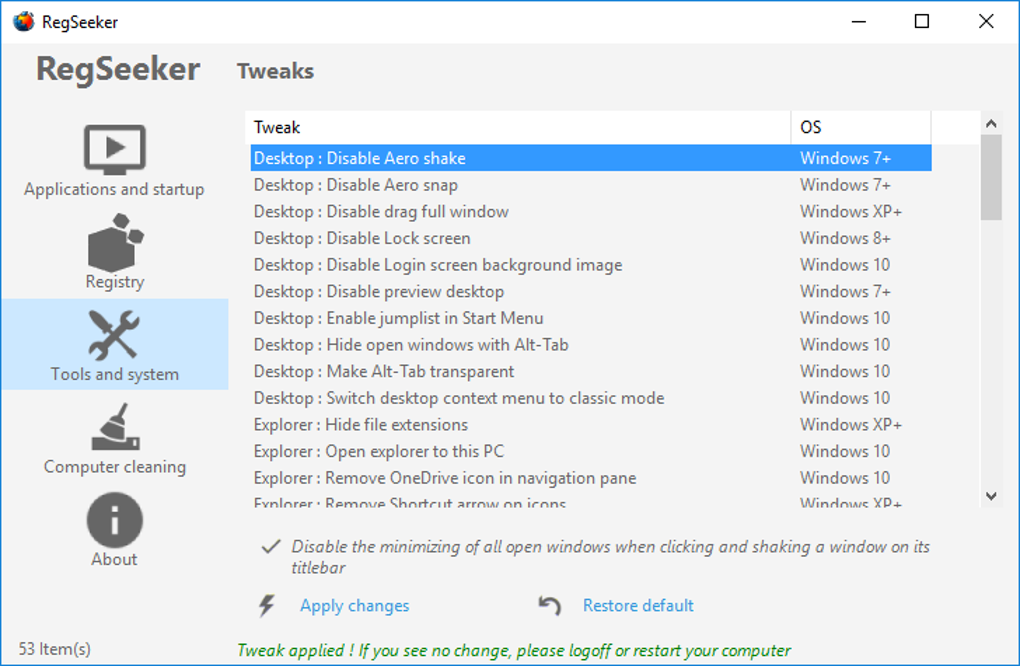Select Desktop : Make Alt-Tab transparent tweak
Image resolution: width=1020 pixels, height=666 pixels.
point(384,371)
